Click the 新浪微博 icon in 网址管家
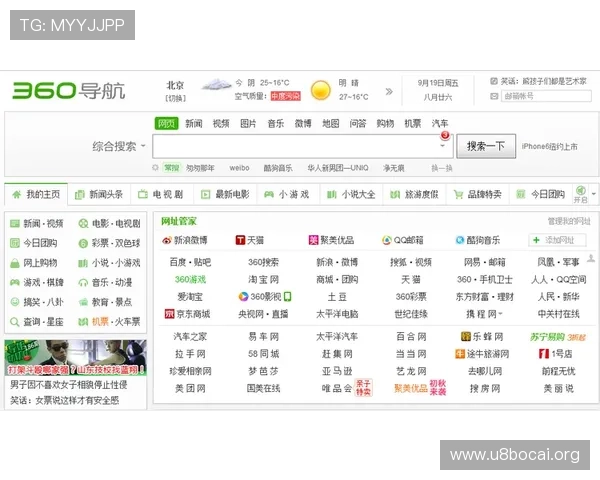Screen dimensions: 600x480 pyautogui.click(x=166, y=240)
